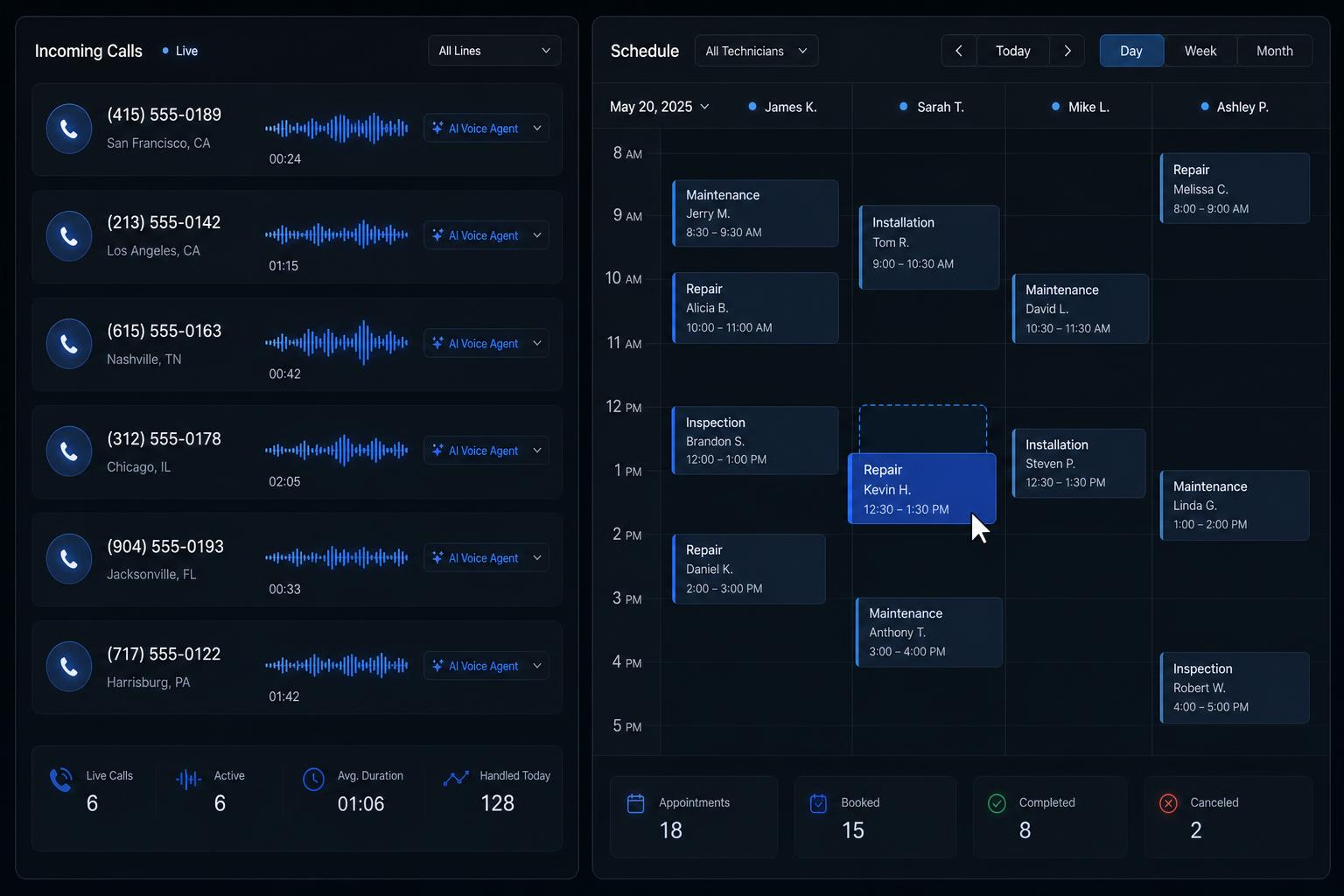Switch to the Month view tab
Image resolution: width=1344 pixels, height=896 pixels.
pyautogui.click(x=1275, y=51)
